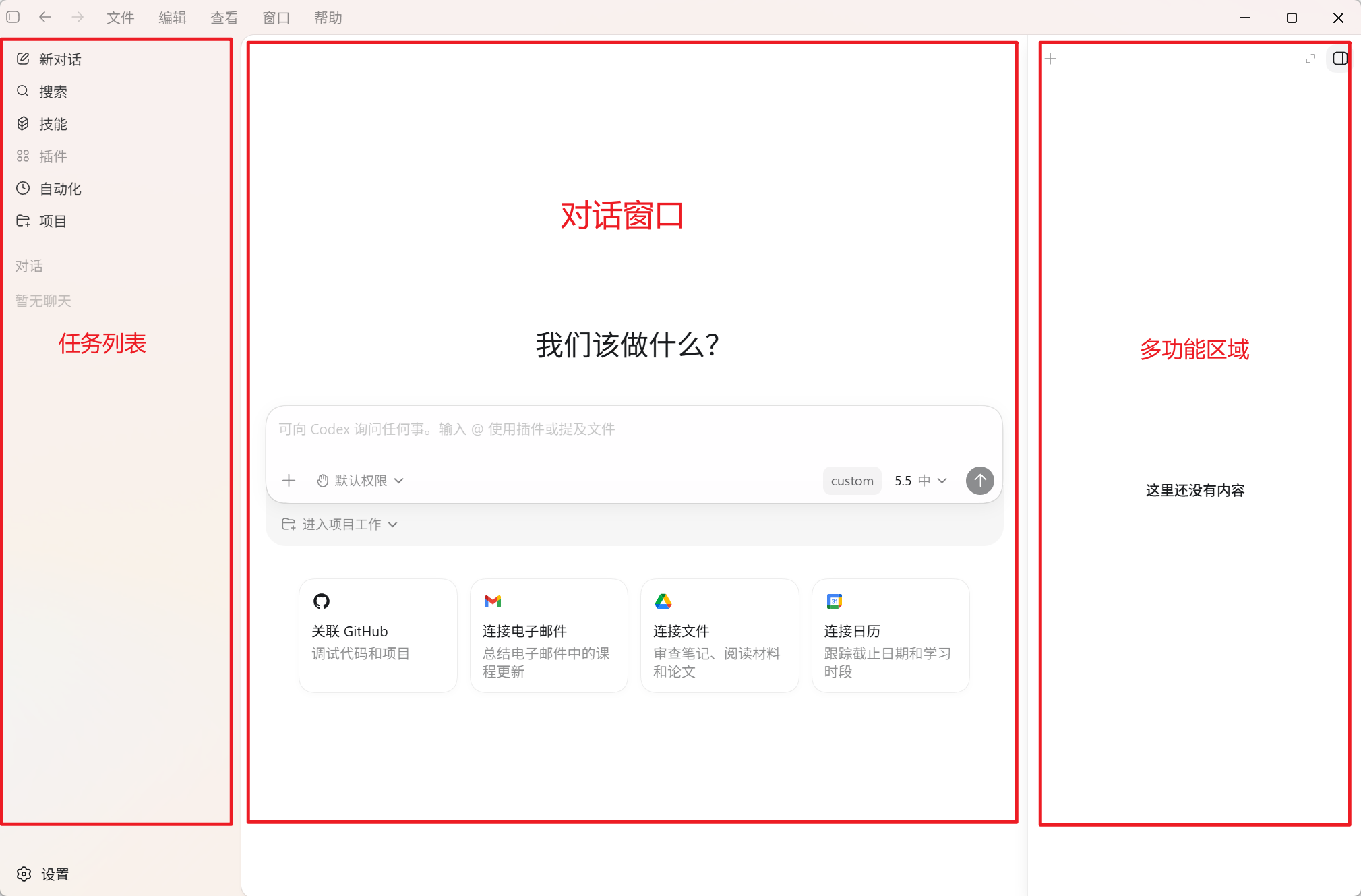Click the 调试代码和项目 description text
Viewport: 1361px width, 896px height.
361,654
